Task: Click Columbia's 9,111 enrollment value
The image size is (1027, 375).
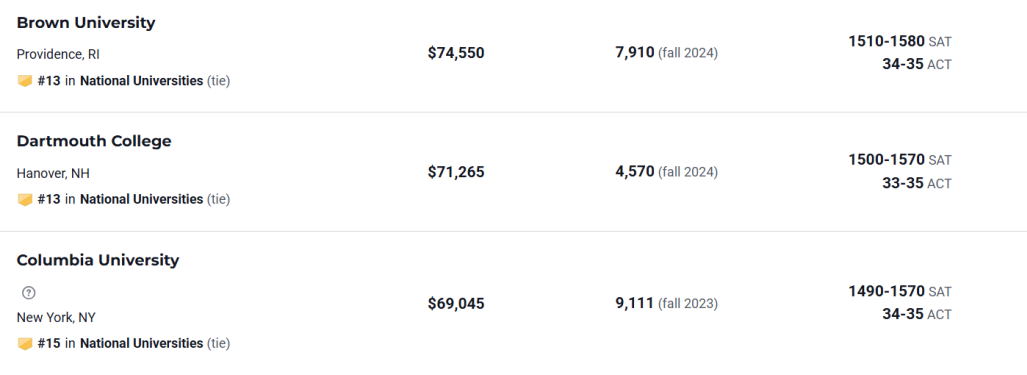Action: click(x=635, y=303)
